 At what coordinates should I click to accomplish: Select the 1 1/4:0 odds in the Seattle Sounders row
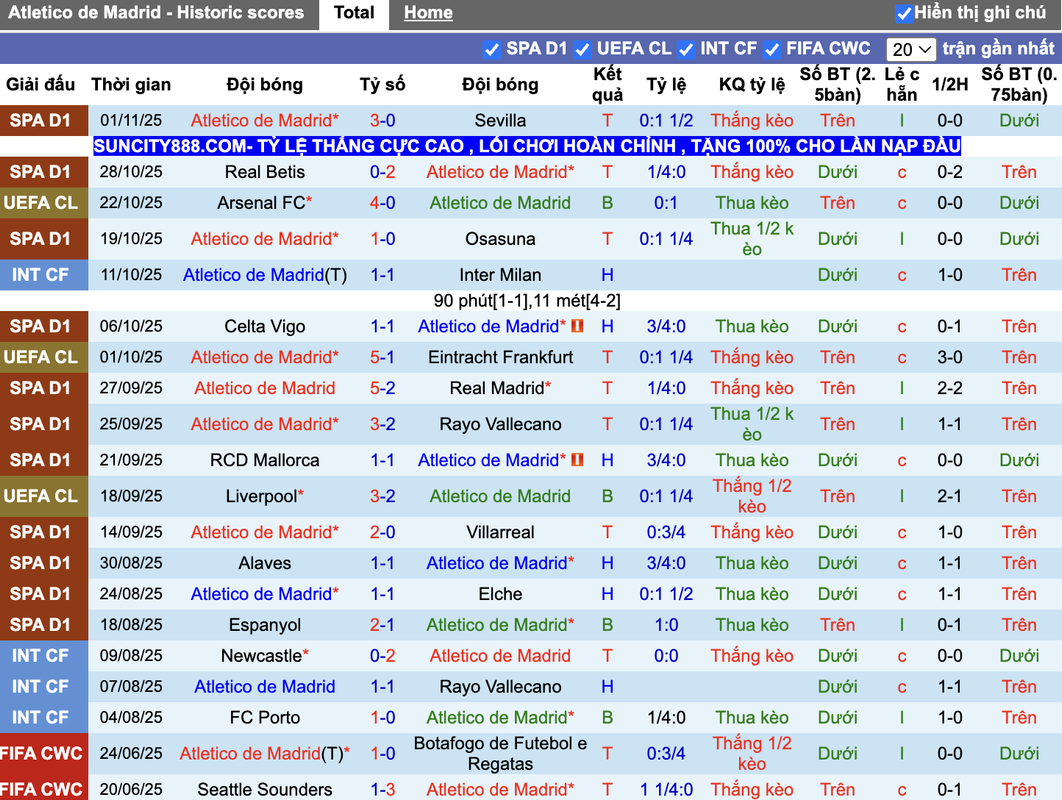tap(666, 789)
